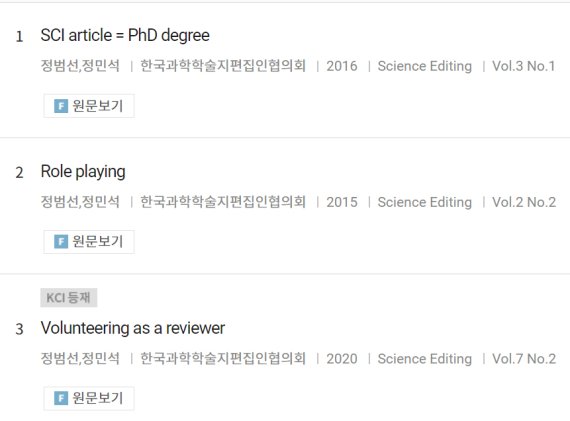Open publisher 한국과학학술지편집인협의회 in first result
The image size is (570, 421).
223,66
